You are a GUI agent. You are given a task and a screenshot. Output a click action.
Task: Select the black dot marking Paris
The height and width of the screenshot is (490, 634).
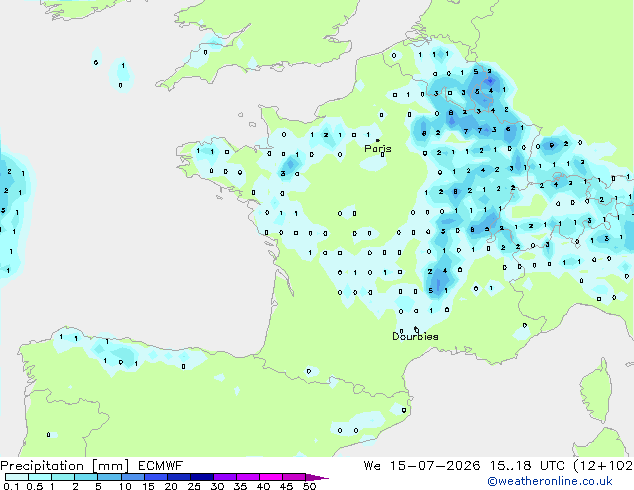[378, 140]
